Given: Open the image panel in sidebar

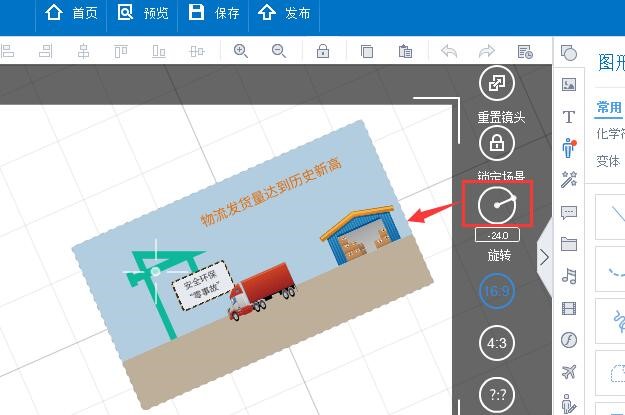Looking at the screenshot, I should pos(569,84).
